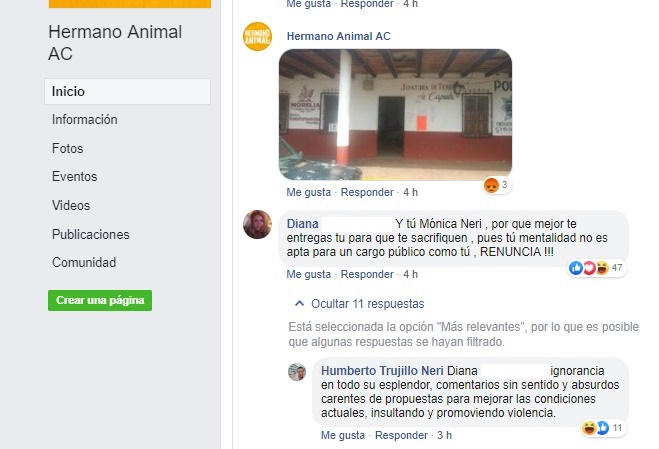The height and width of the screenshot is (449, 659).
Task: Navigate to Eventos in sidebar
Action: tap(74, 177)
